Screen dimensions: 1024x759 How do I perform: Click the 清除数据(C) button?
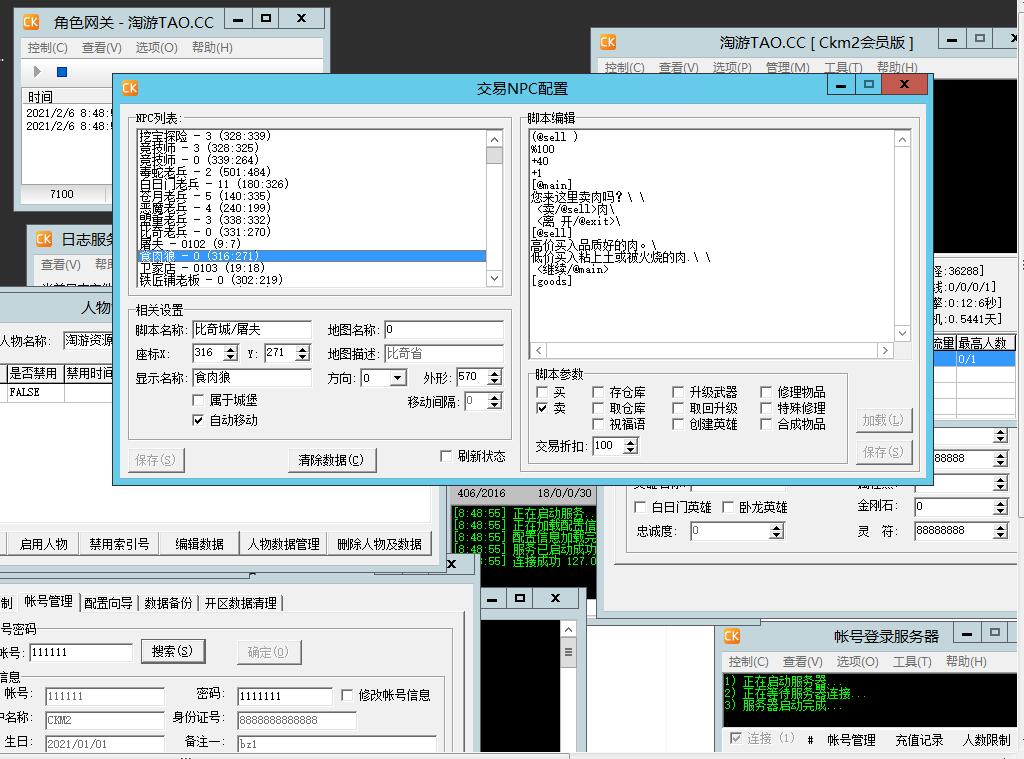coord(331,460)
